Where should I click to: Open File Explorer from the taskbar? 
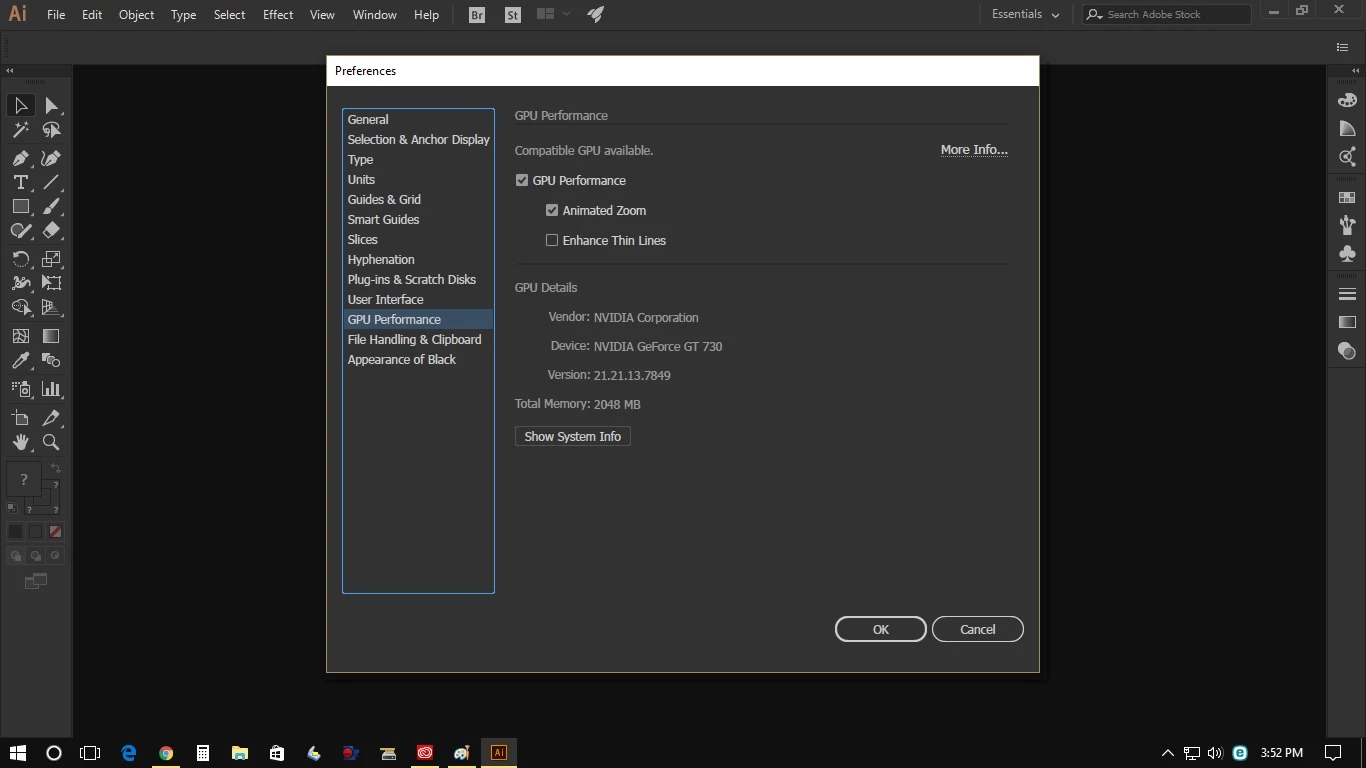pos(240,753)
